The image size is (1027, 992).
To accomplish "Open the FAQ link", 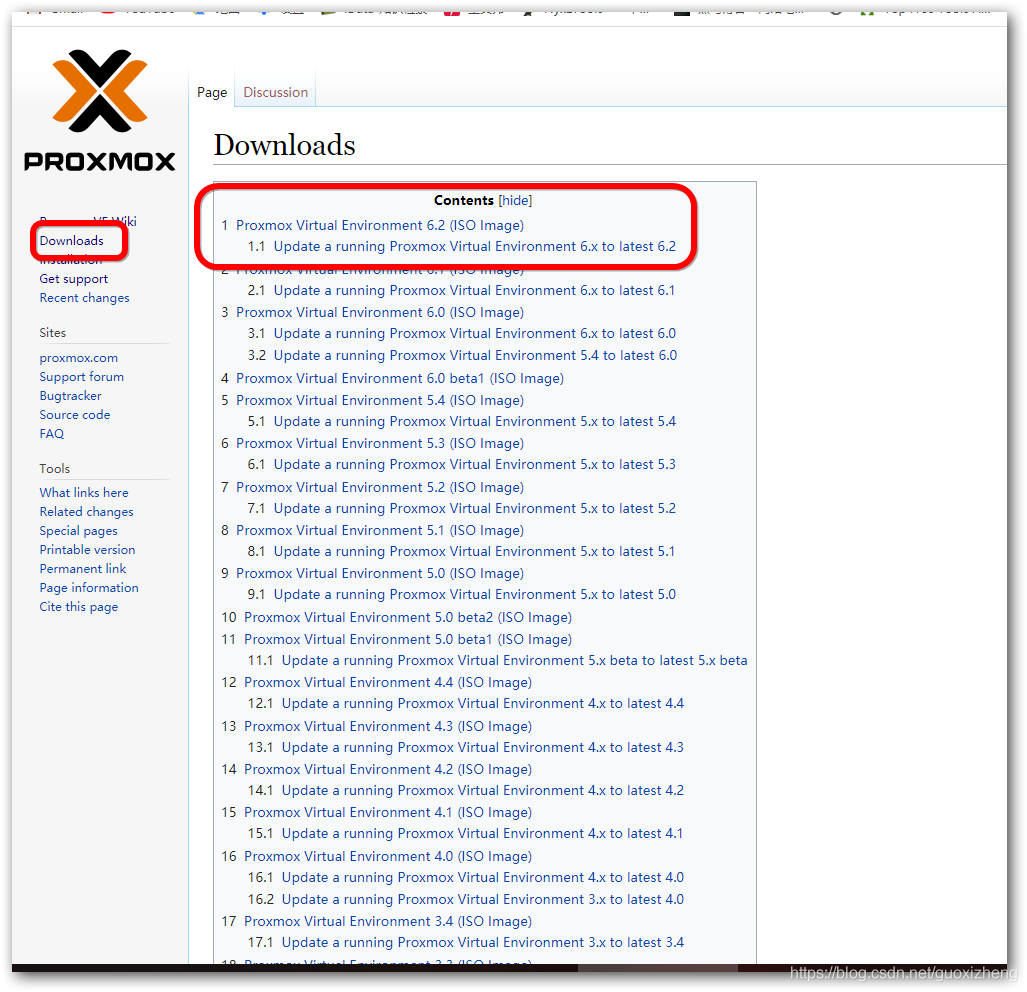I will (51, 433).
